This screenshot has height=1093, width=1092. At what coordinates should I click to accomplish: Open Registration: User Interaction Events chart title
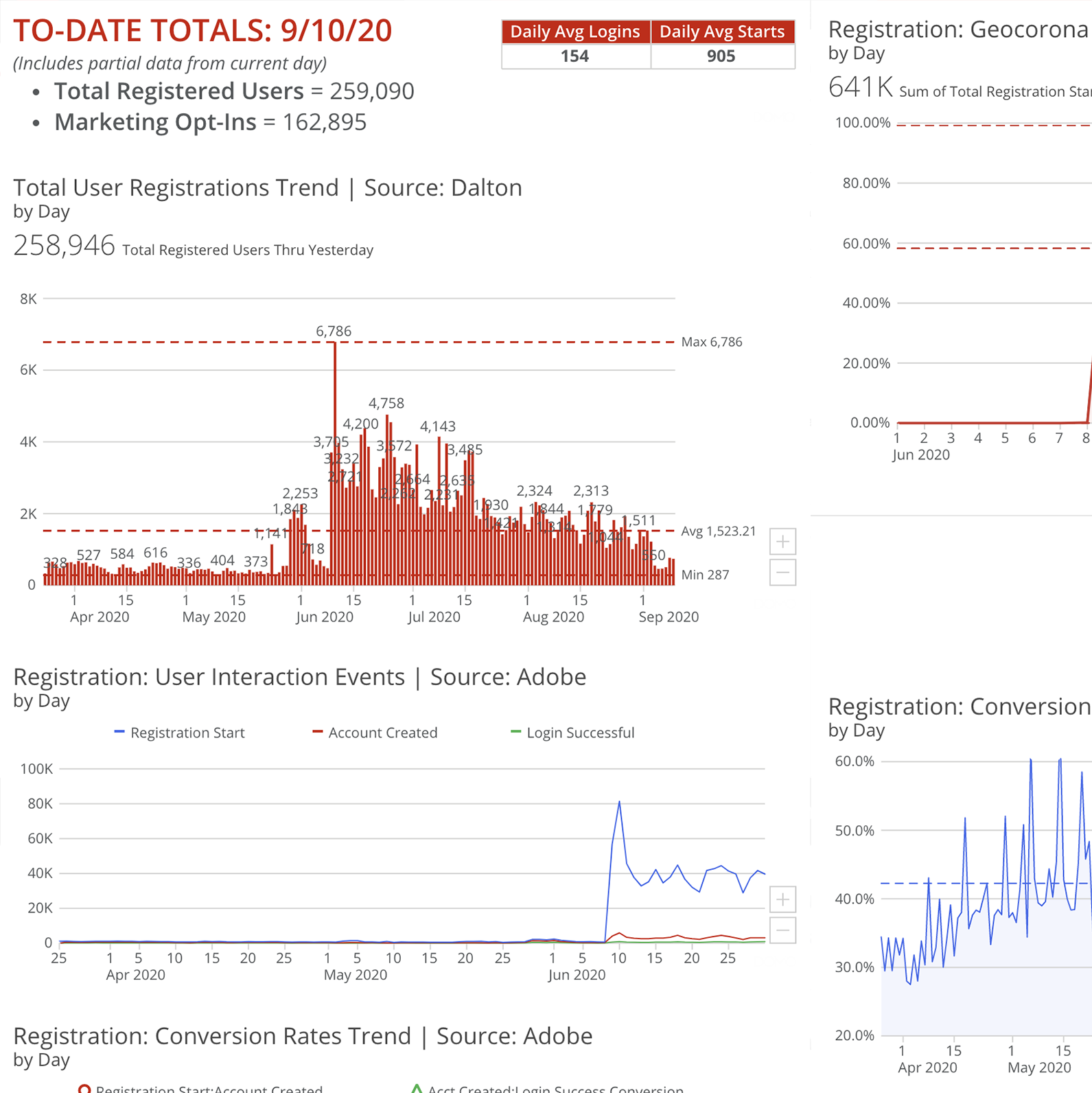point(300,677)
